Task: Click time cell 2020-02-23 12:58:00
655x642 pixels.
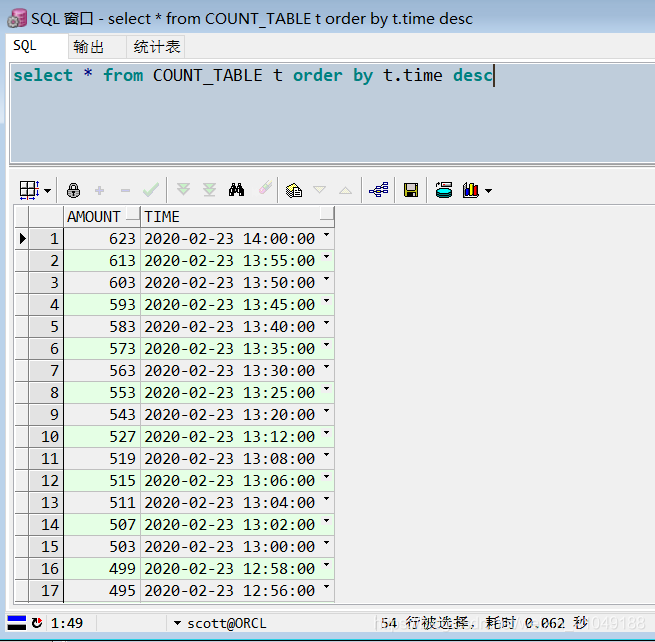Action: (237, 568)
